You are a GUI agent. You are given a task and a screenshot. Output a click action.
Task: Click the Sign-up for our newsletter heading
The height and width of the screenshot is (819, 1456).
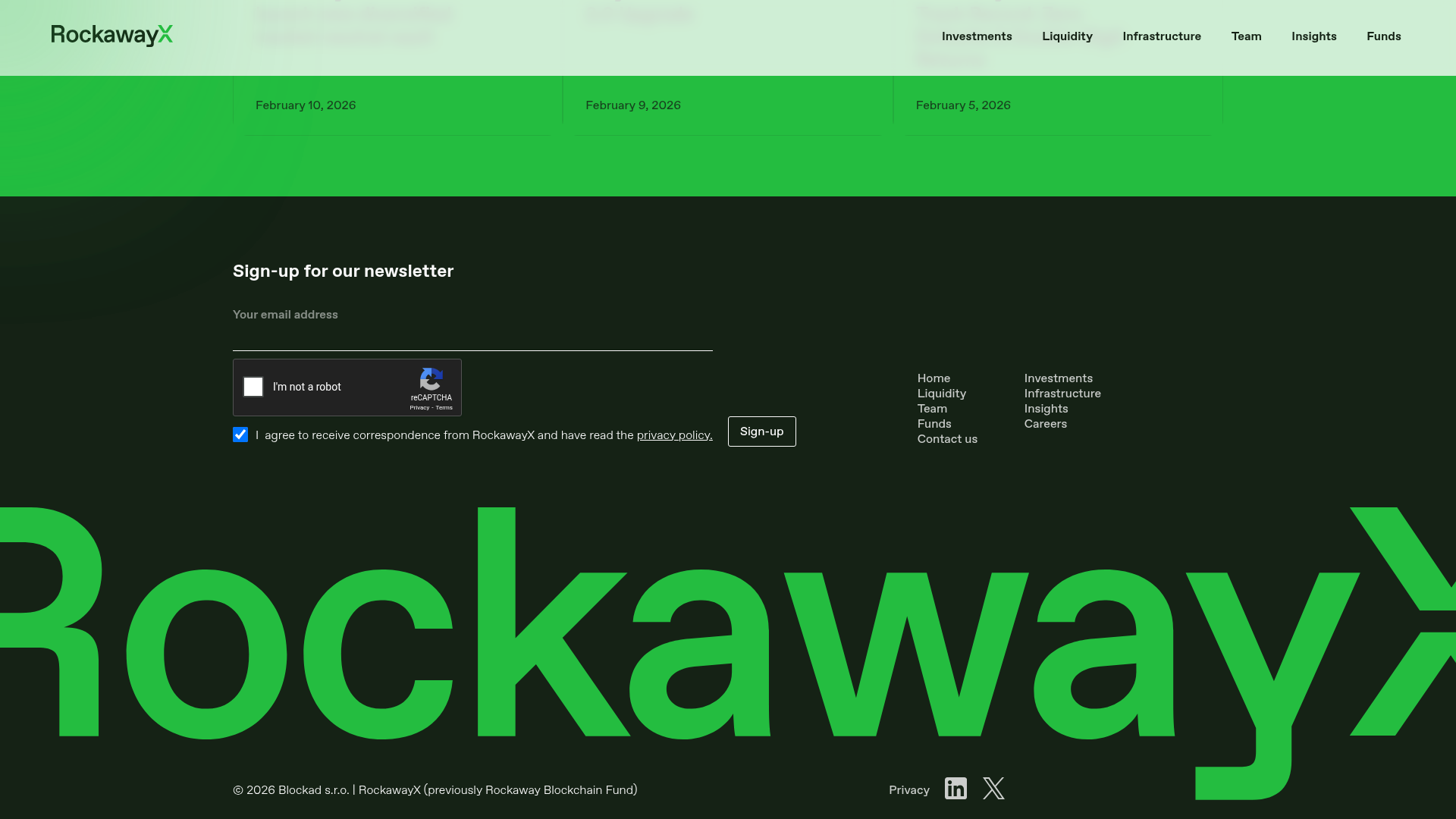click(343, 271)
